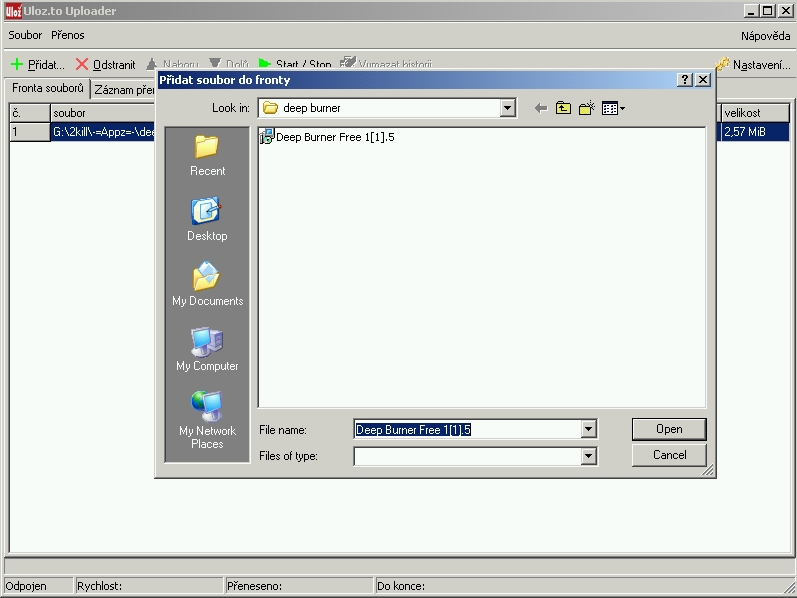Image resolution: width=797 pixels, height=598 pixels.
Task: Click the Cancel button
Action: 669,455
